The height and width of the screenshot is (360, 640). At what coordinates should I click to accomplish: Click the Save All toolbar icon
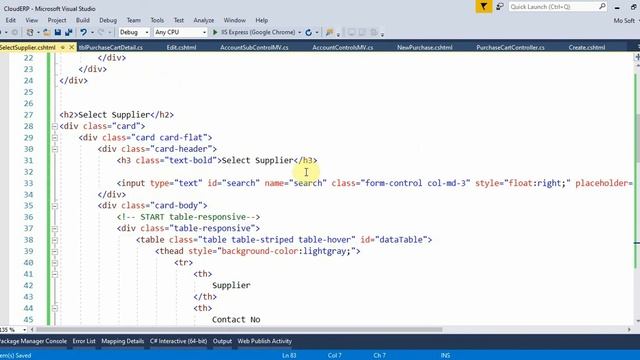tap(69, 32)
